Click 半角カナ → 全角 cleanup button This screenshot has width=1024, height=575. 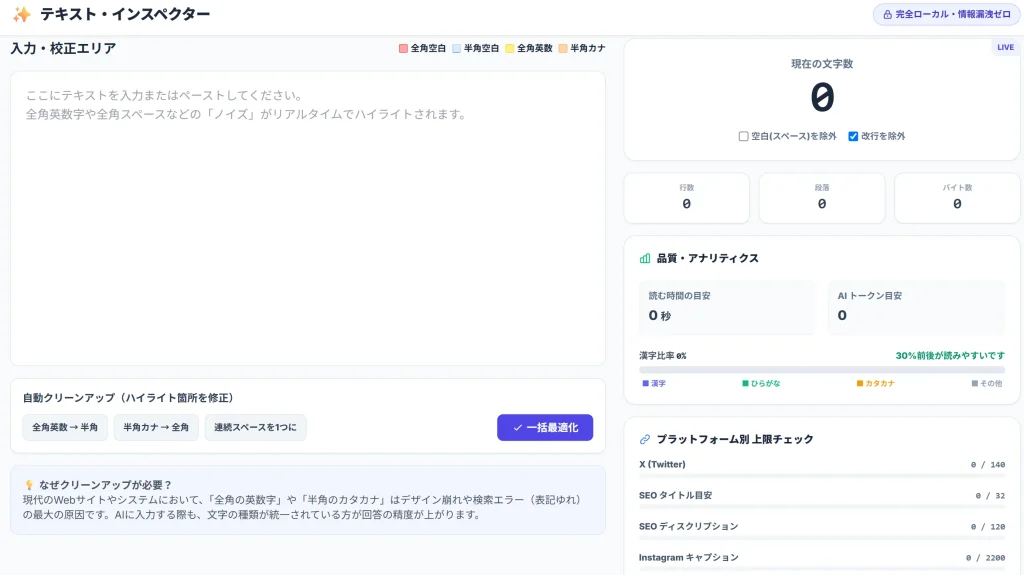click(156, 427)
